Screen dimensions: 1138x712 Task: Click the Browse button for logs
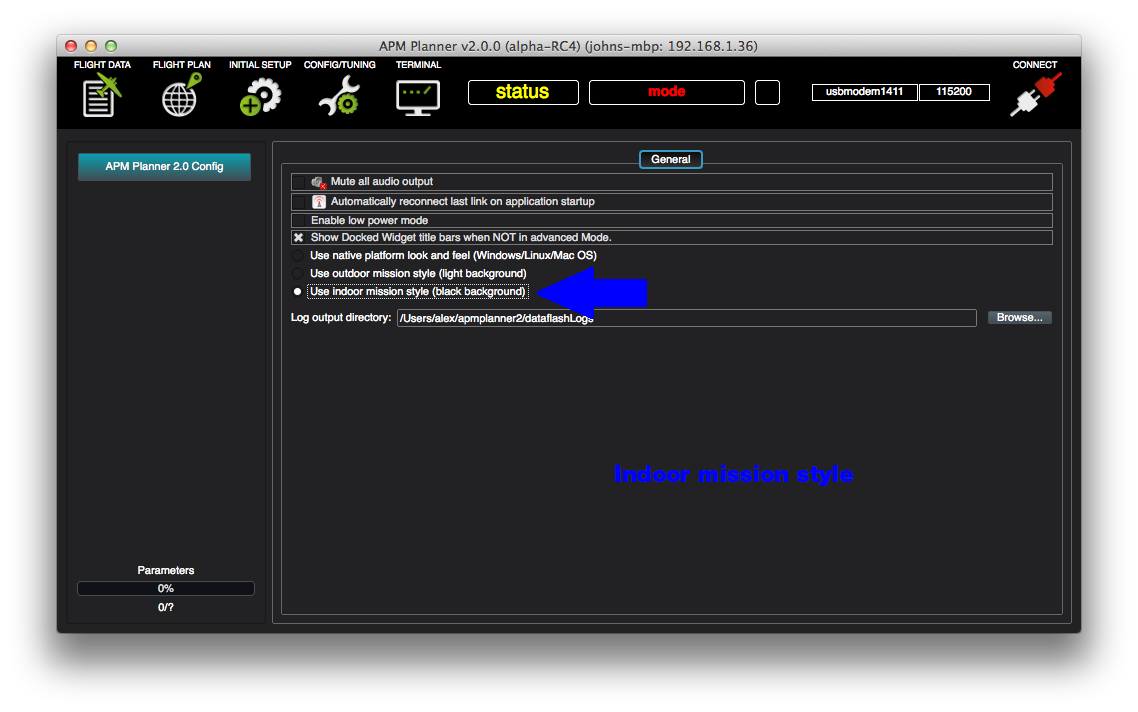coord(1019,317)
